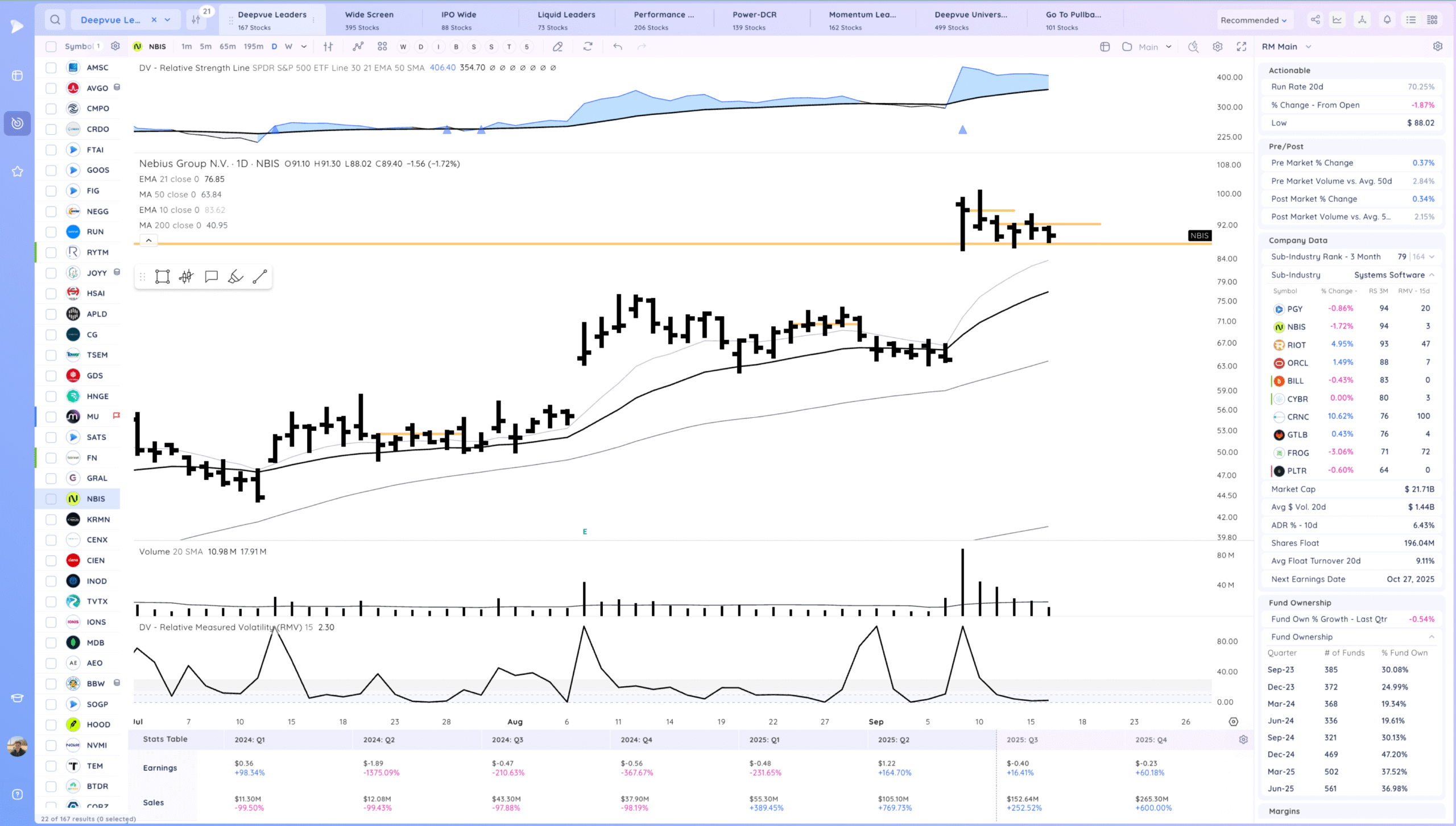Switch to the IPO Wide tab
1456x826 pixels.
click(x=458, y=20)
